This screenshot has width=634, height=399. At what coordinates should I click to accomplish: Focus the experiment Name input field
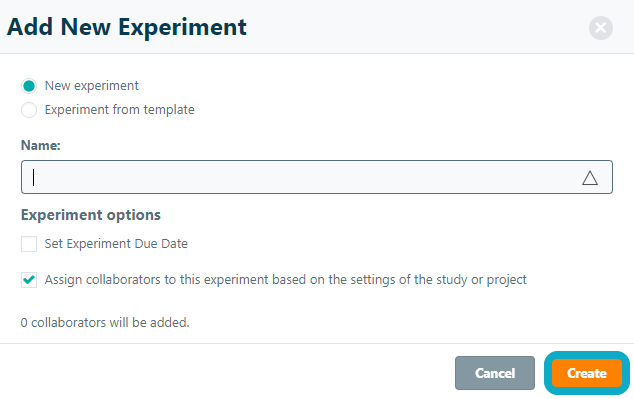[317, 177]
